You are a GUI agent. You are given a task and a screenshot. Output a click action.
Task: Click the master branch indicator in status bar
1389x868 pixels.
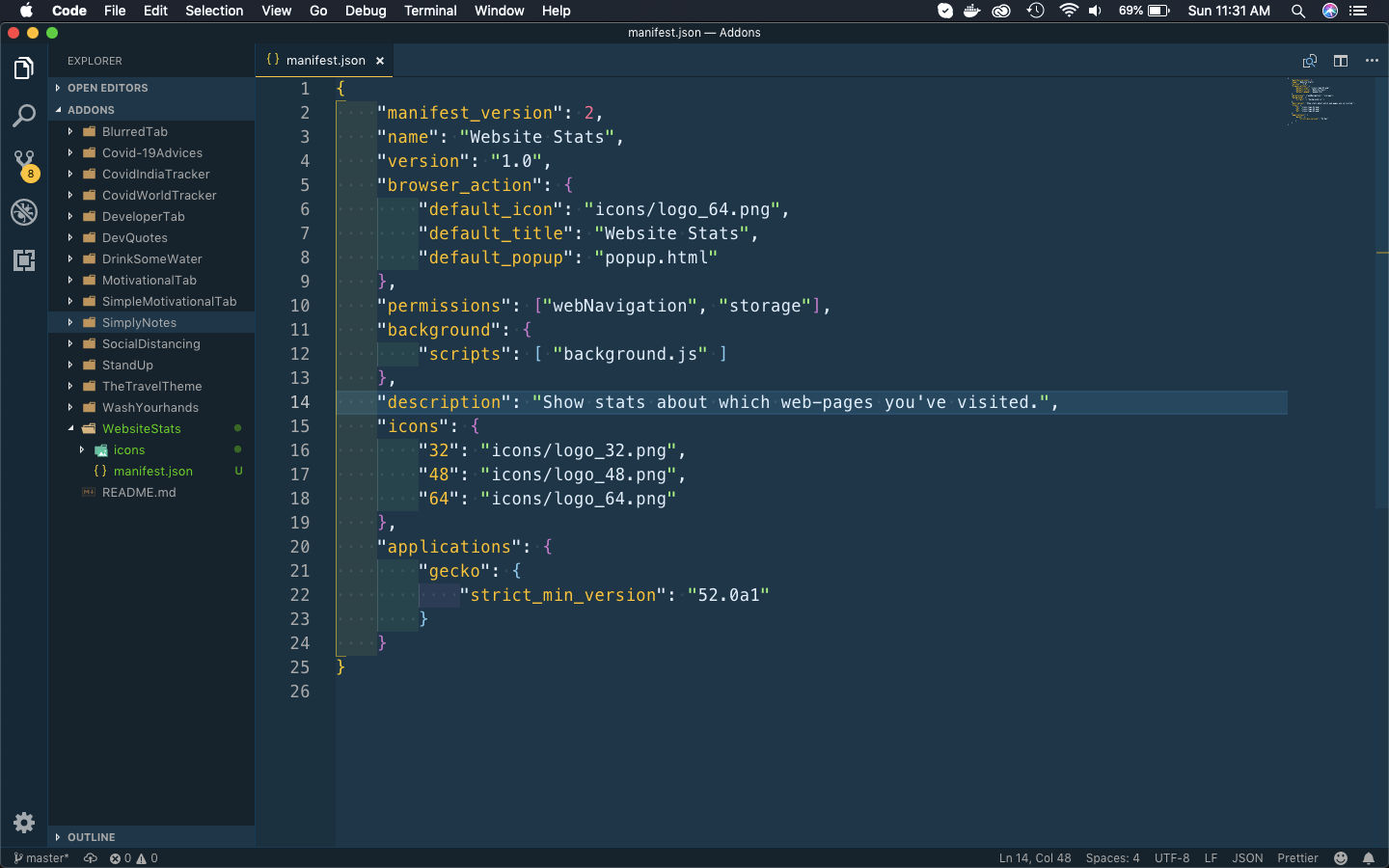pos(41,858)
